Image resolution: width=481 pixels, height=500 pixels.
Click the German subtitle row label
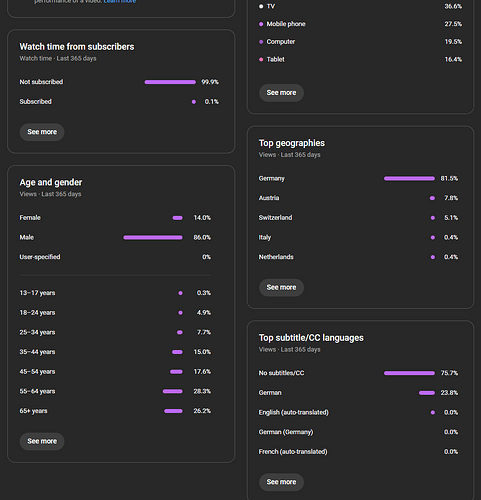270,393
